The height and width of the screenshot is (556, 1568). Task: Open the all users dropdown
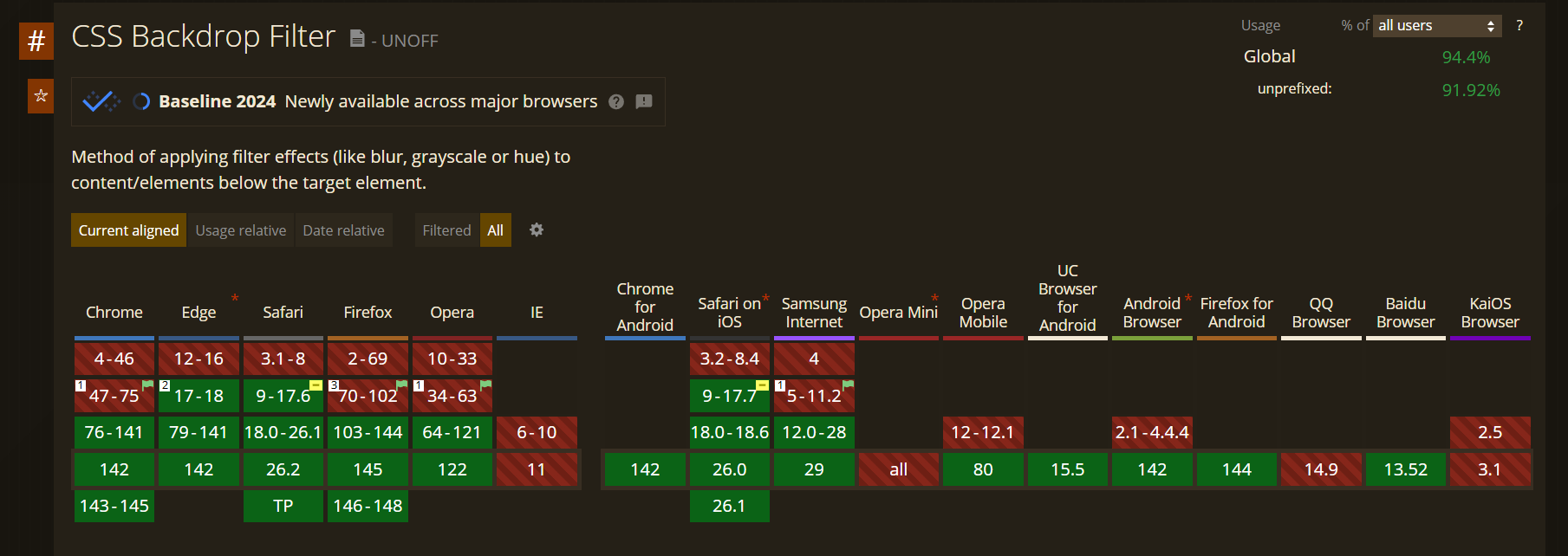(1437, 25)
